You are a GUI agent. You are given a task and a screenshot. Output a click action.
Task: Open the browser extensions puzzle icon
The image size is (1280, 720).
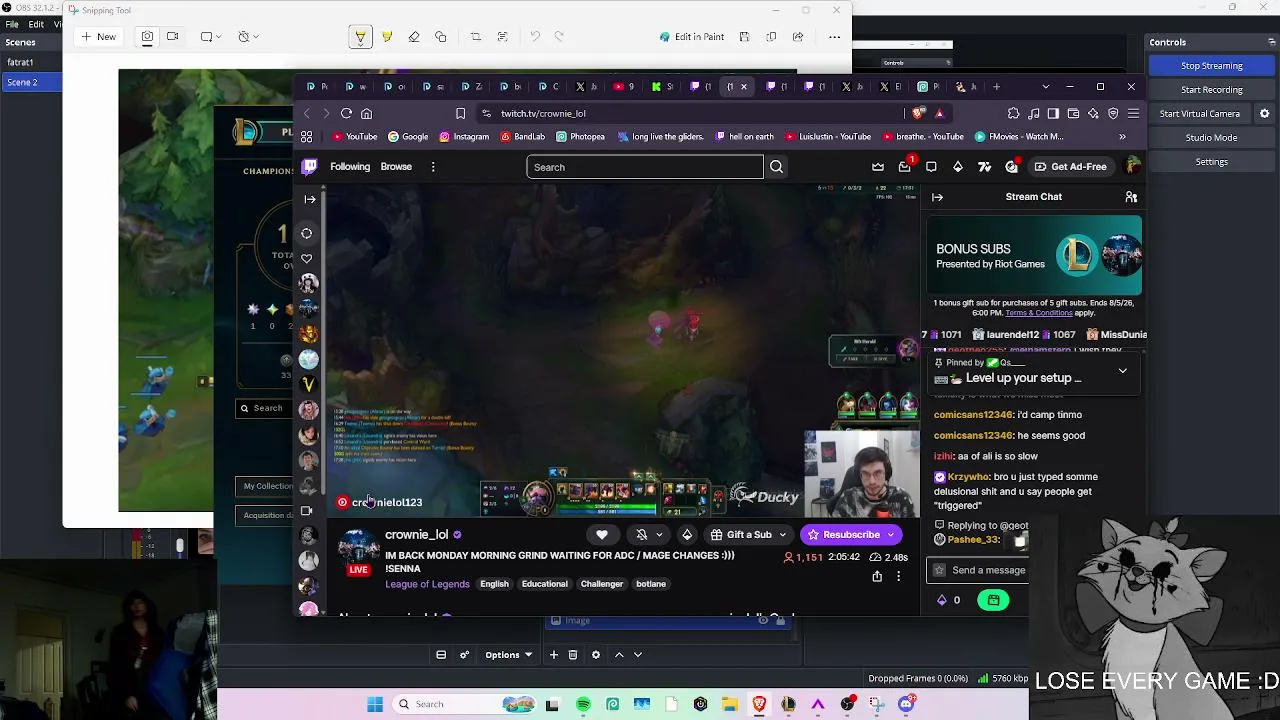(x=1014, y=114)
